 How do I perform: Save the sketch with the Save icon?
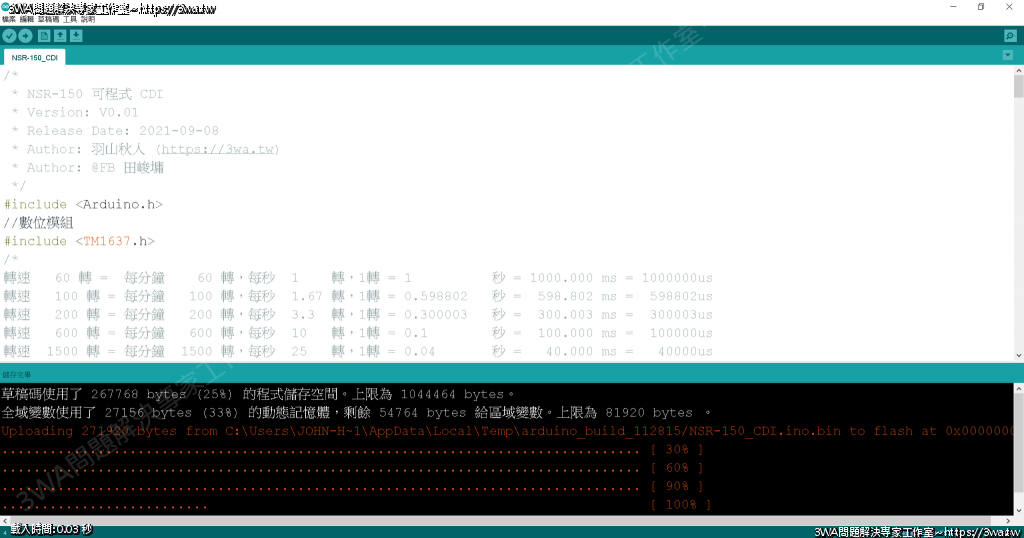pyautogui.click(x=77, y=36)
